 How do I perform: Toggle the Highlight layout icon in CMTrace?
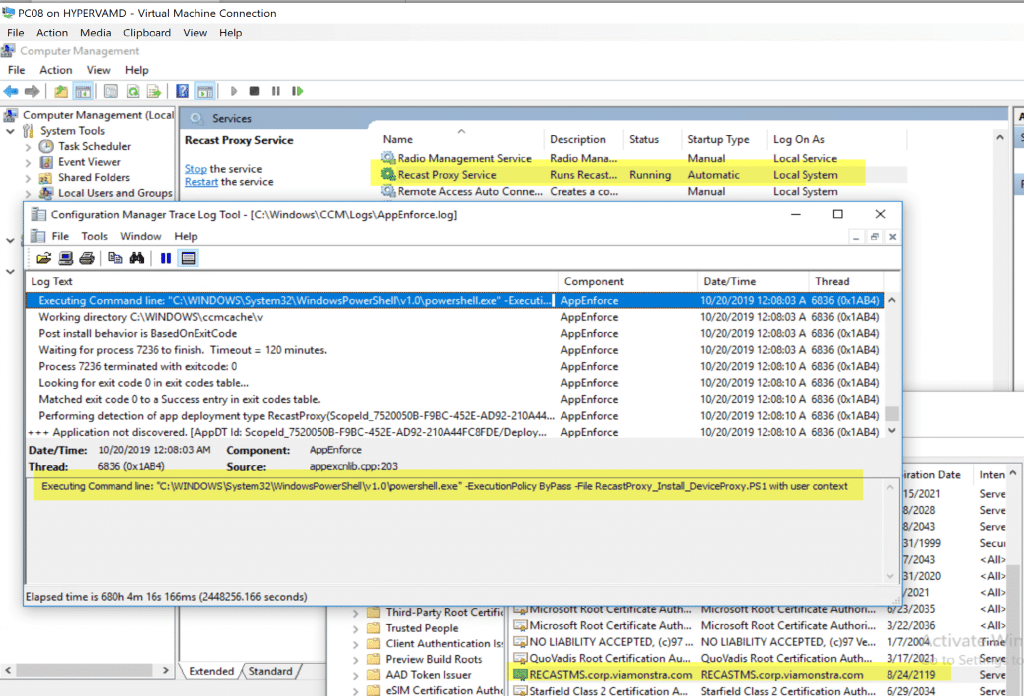pos(187,257)
